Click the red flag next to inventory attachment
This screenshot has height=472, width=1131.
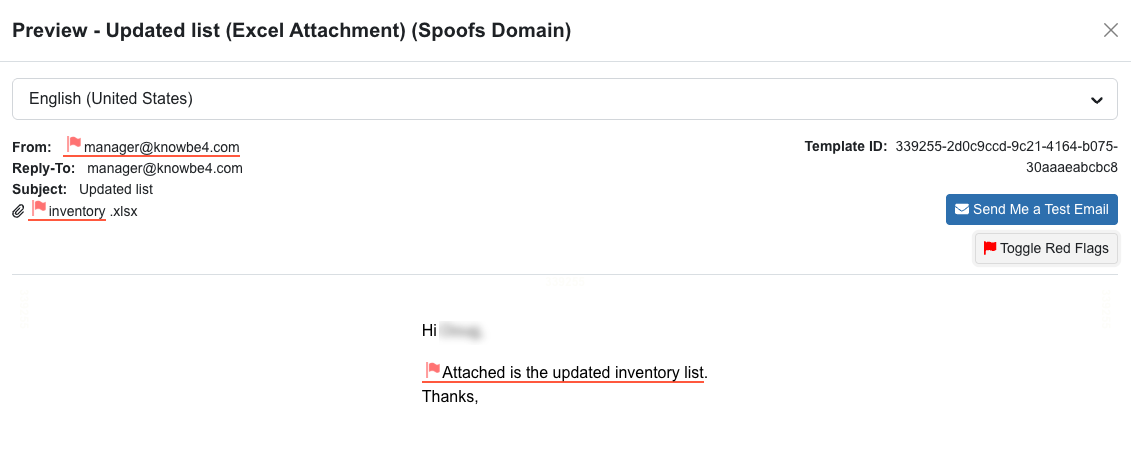39,209
